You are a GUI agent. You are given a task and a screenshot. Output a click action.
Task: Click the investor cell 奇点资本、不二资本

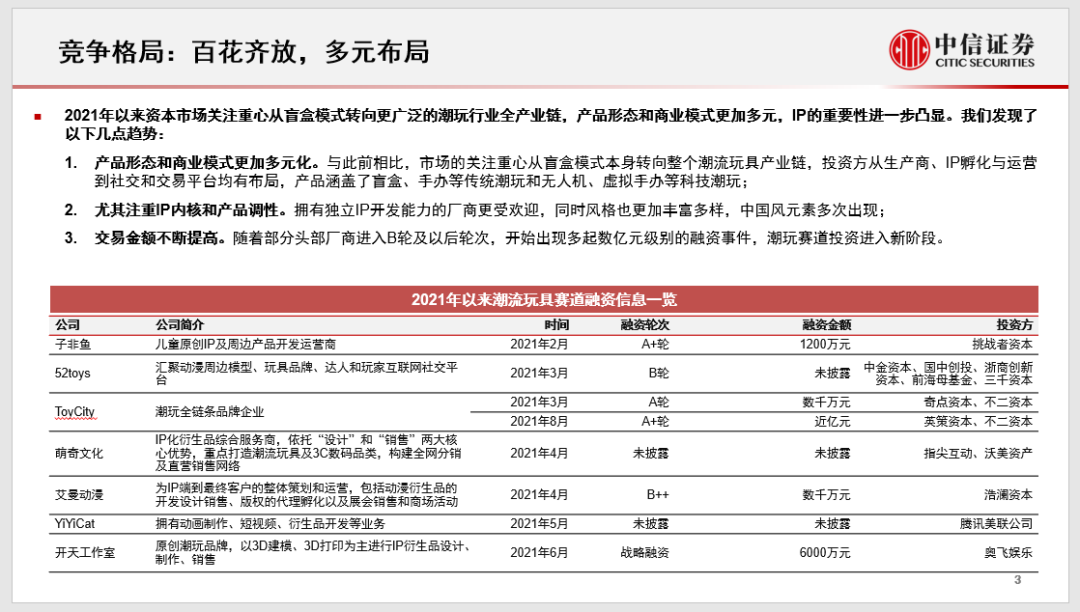point(978,402)
